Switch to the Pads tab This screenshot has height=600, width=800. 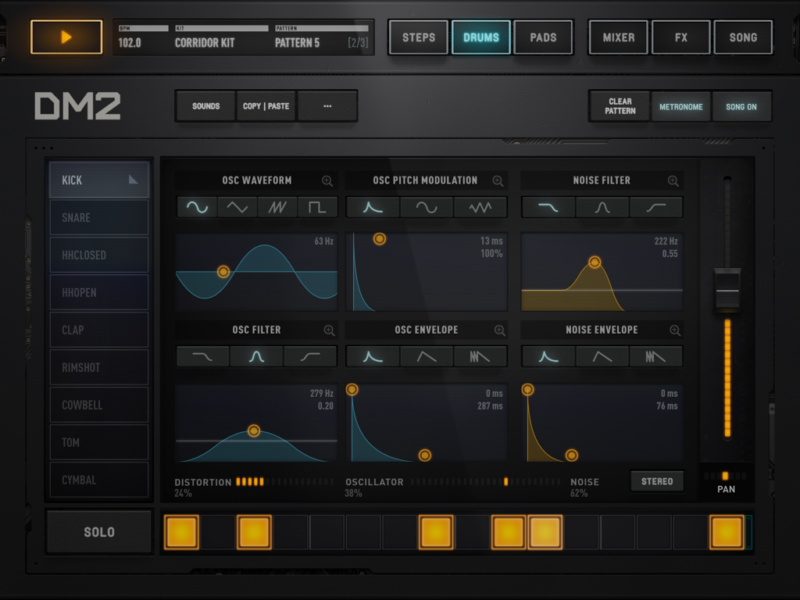point(543,38)
